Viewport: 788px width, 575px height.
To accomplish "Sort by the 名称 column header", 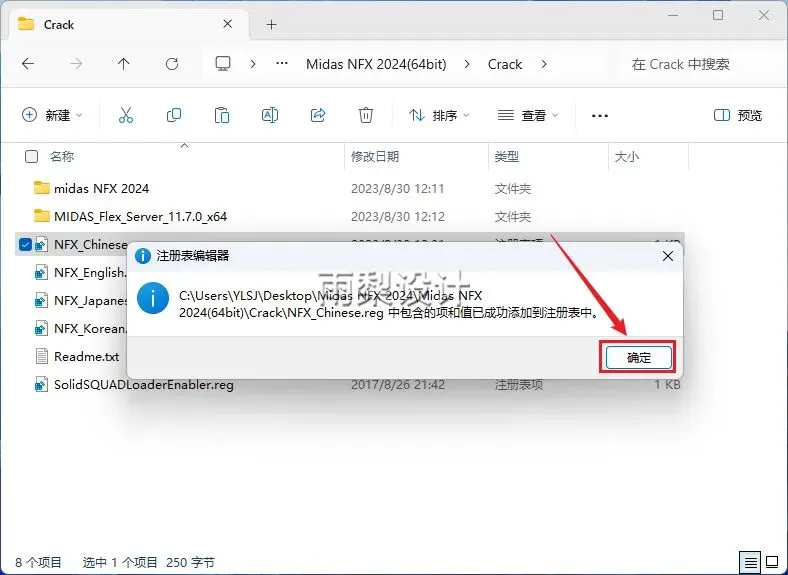I will (62, 157).
